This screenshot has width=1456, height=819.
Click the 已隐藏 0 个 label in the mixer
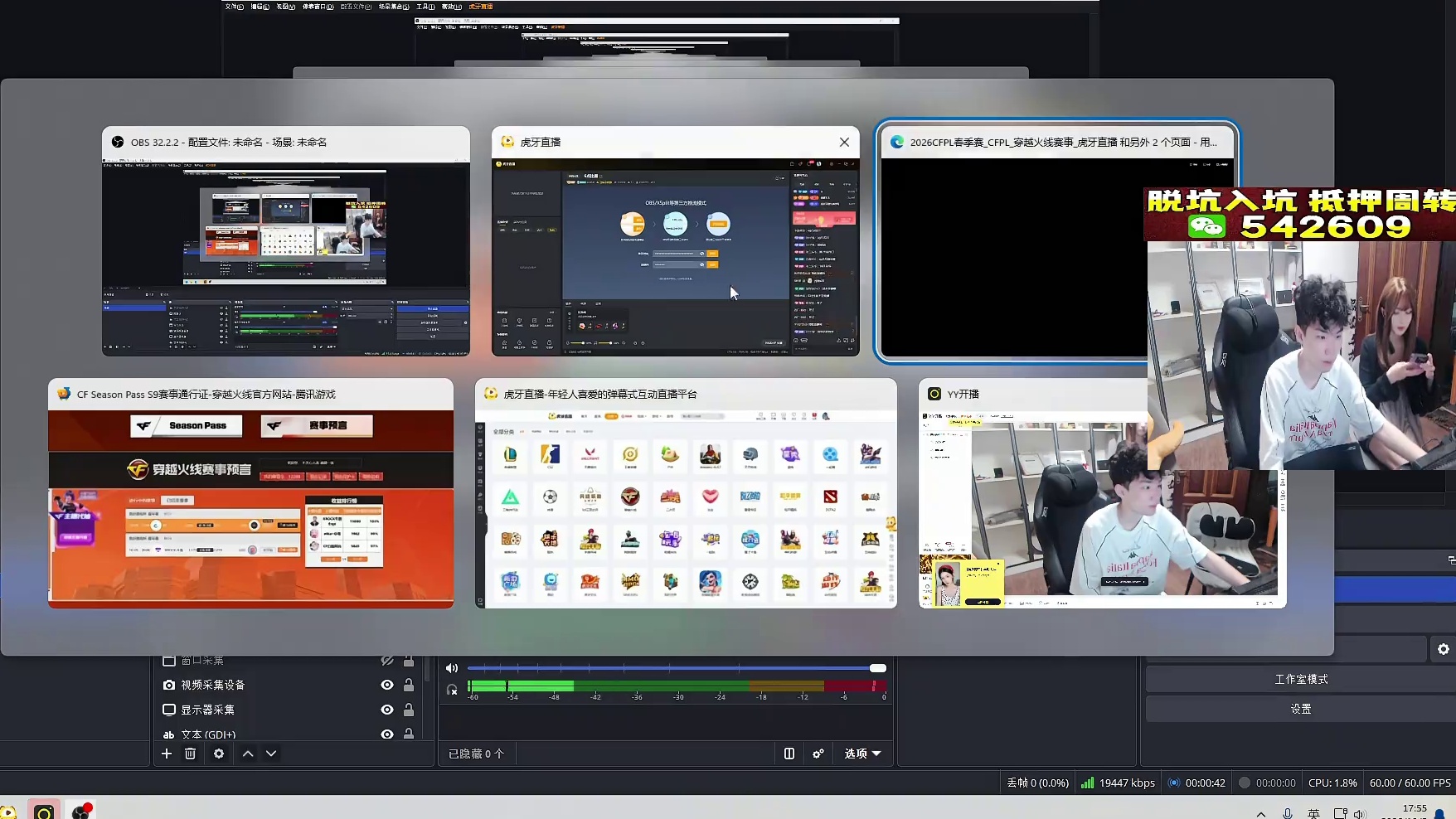pyautogui.click(x=476, y=754)
